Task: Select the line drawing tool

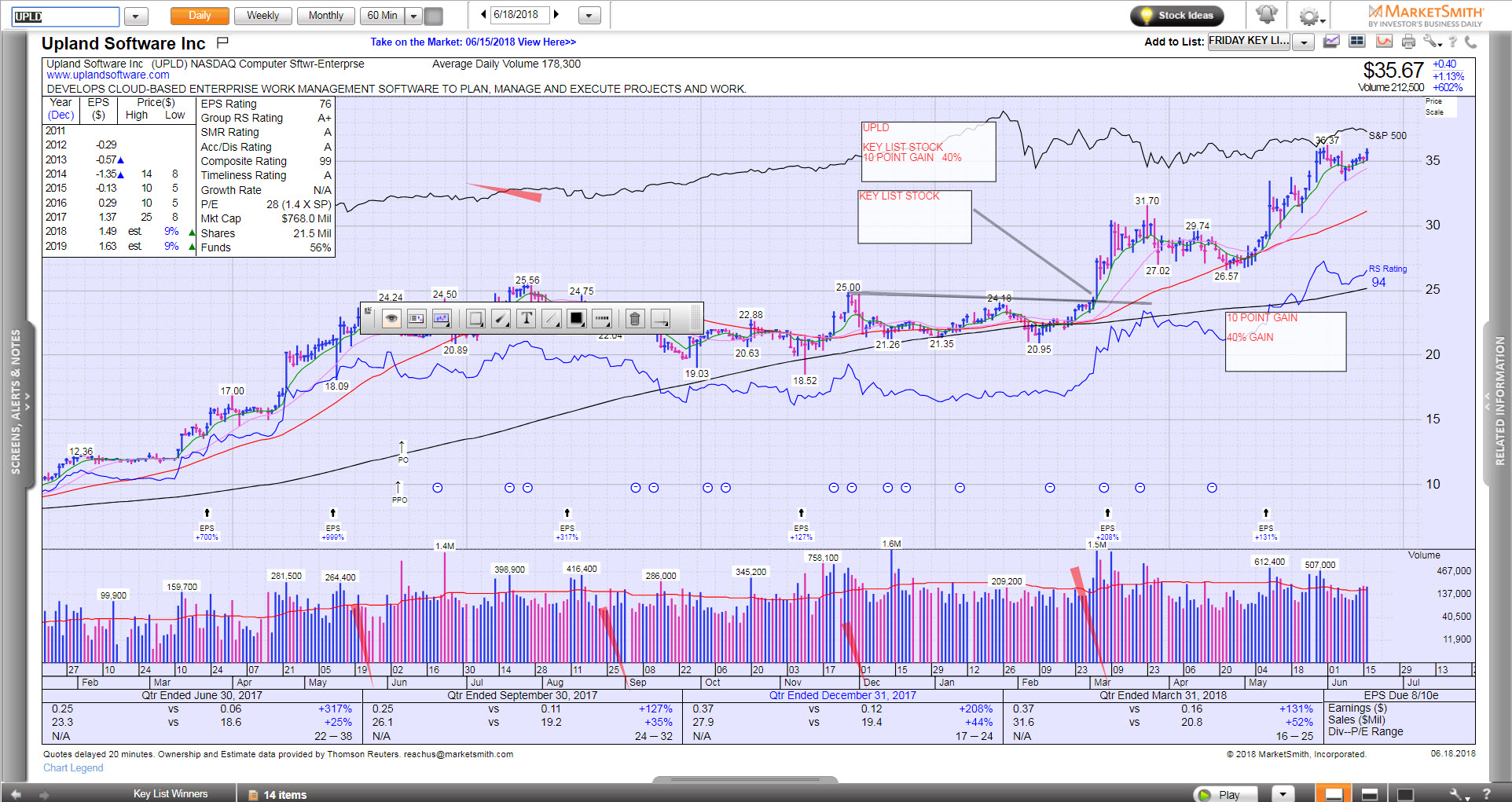Action: coord(552,318)
